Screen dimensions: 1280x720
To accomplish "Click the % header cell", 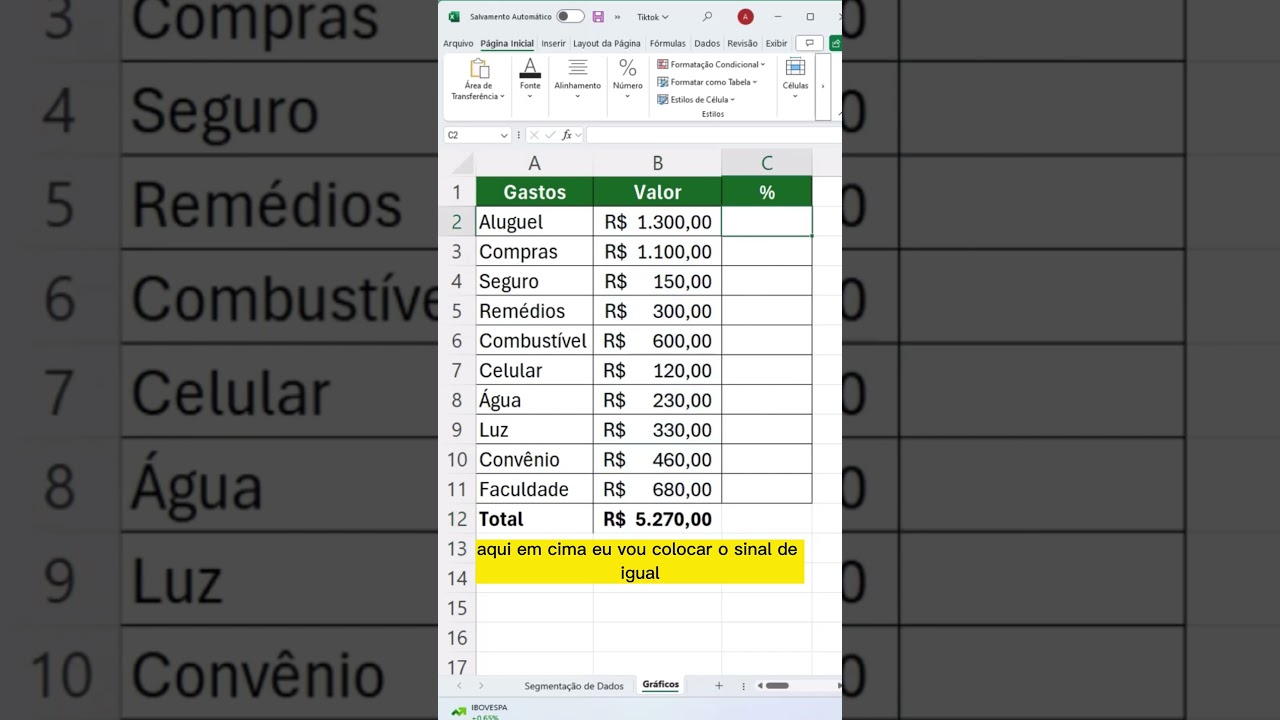I will click(x=767, y=192).
